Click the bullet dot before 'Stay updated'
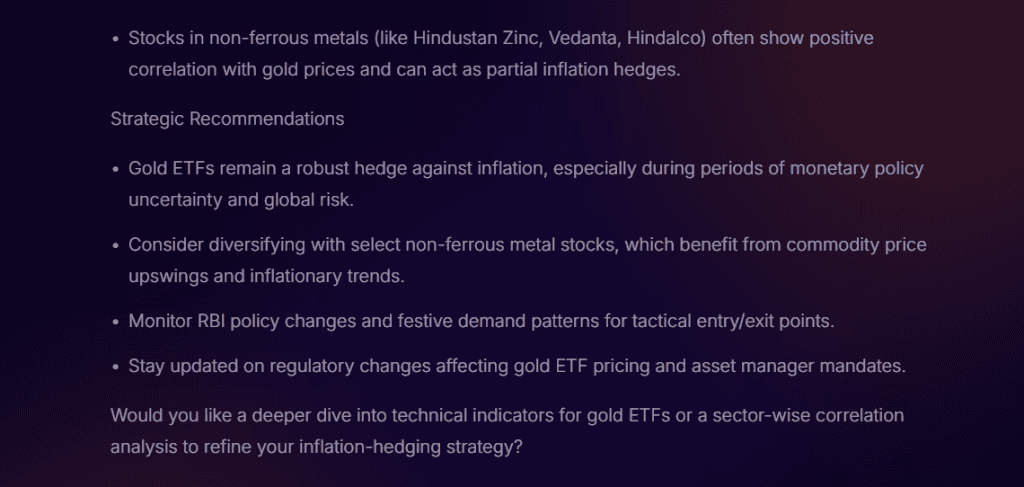The height and width of the screenshot is (487, 1024). pyautogui.click(x=115, y=367)
